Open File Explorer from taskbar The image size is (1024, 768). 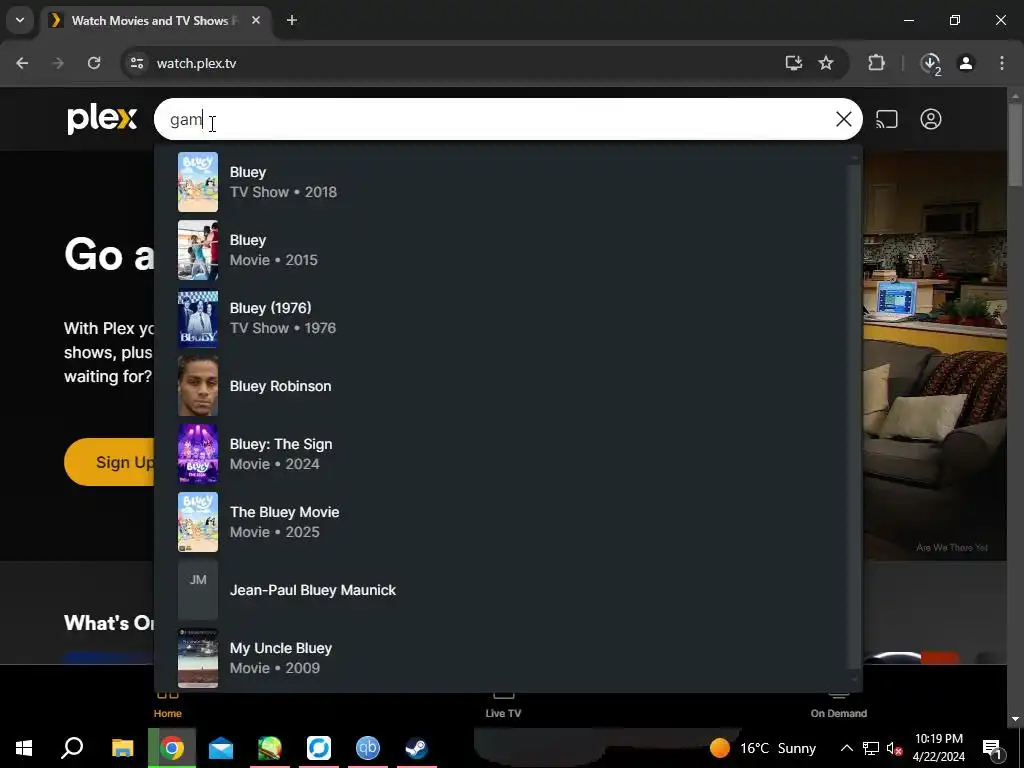[122, 748]
